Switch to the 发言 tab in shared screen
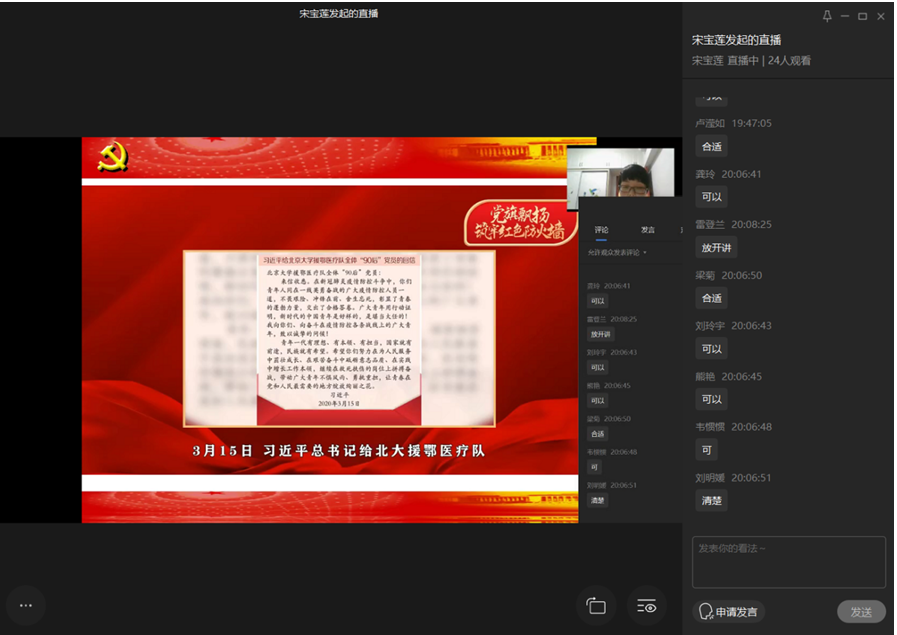897x635 pixels. point(648,230)
